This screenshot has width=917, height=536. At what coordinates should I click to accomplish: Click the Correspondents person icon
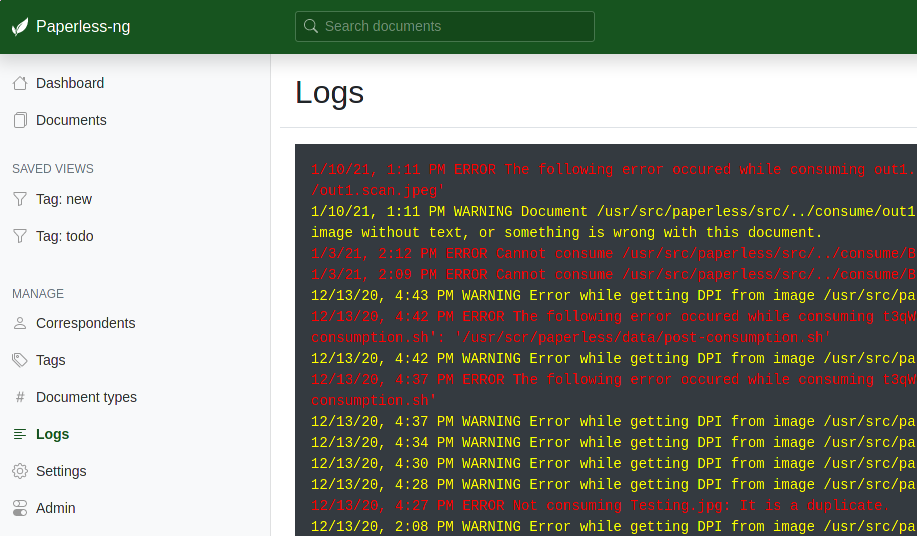coord(20,323)
